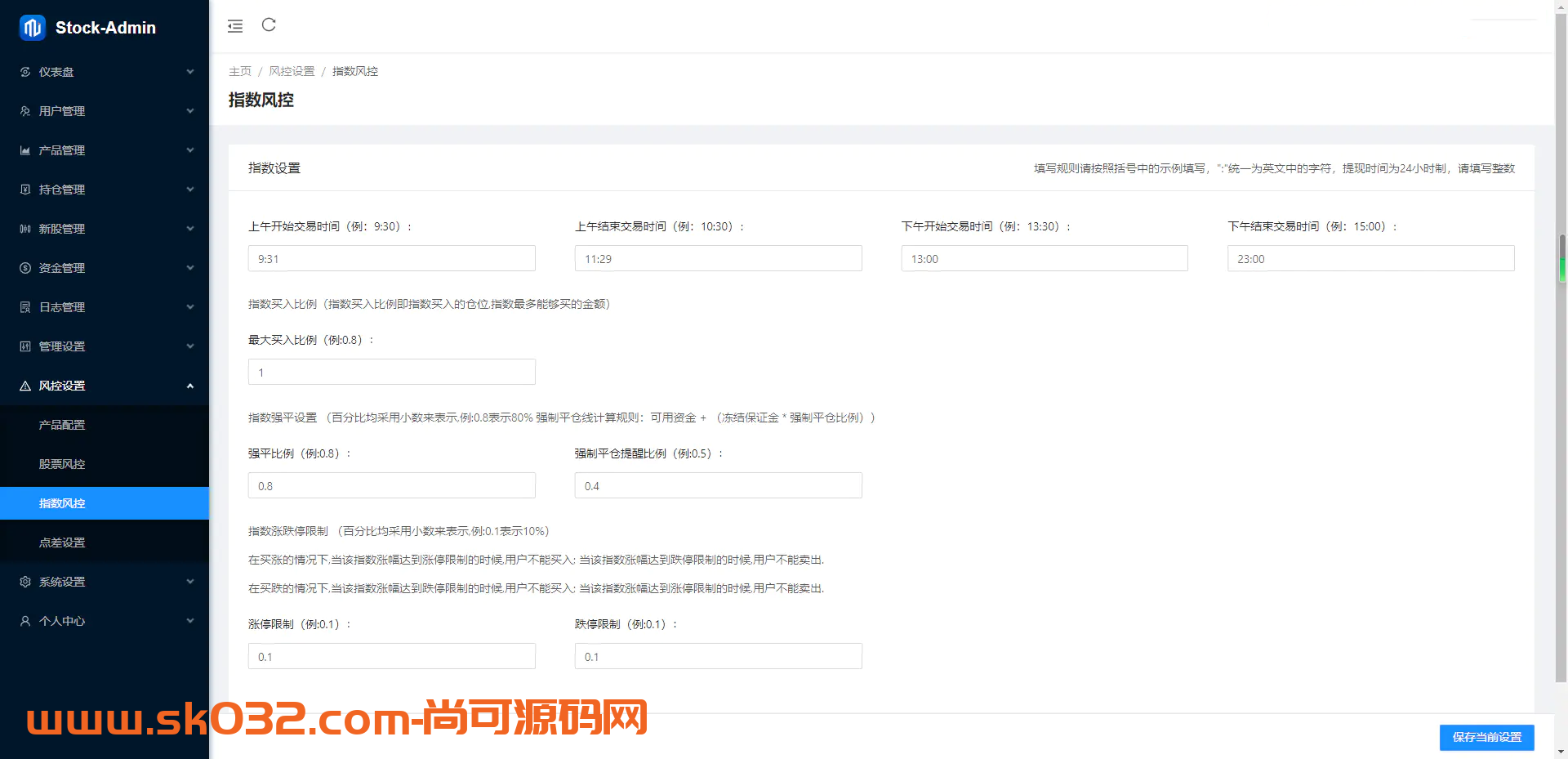Click the 管理设置 icon
The width and height of the screenshot is (1568, 759).
click(25, 346)
